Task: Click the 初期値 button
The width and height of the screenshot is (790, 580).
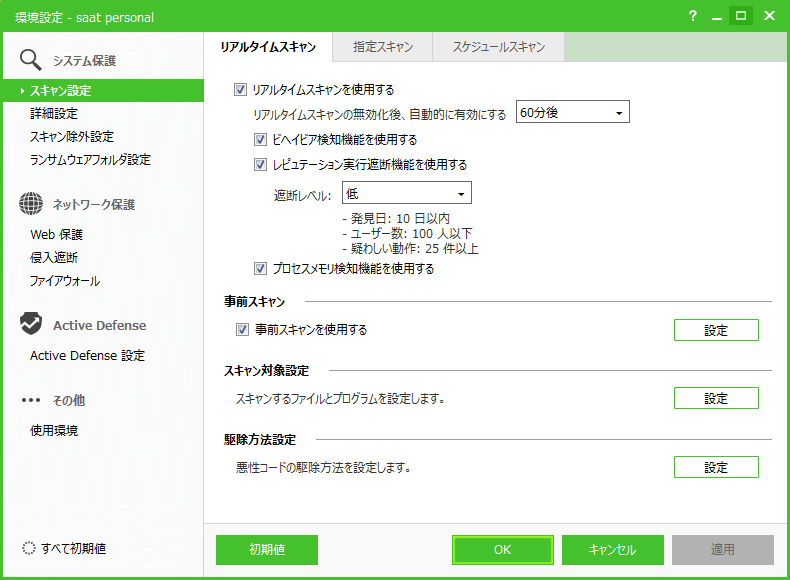Action: (x=267, y=549)
